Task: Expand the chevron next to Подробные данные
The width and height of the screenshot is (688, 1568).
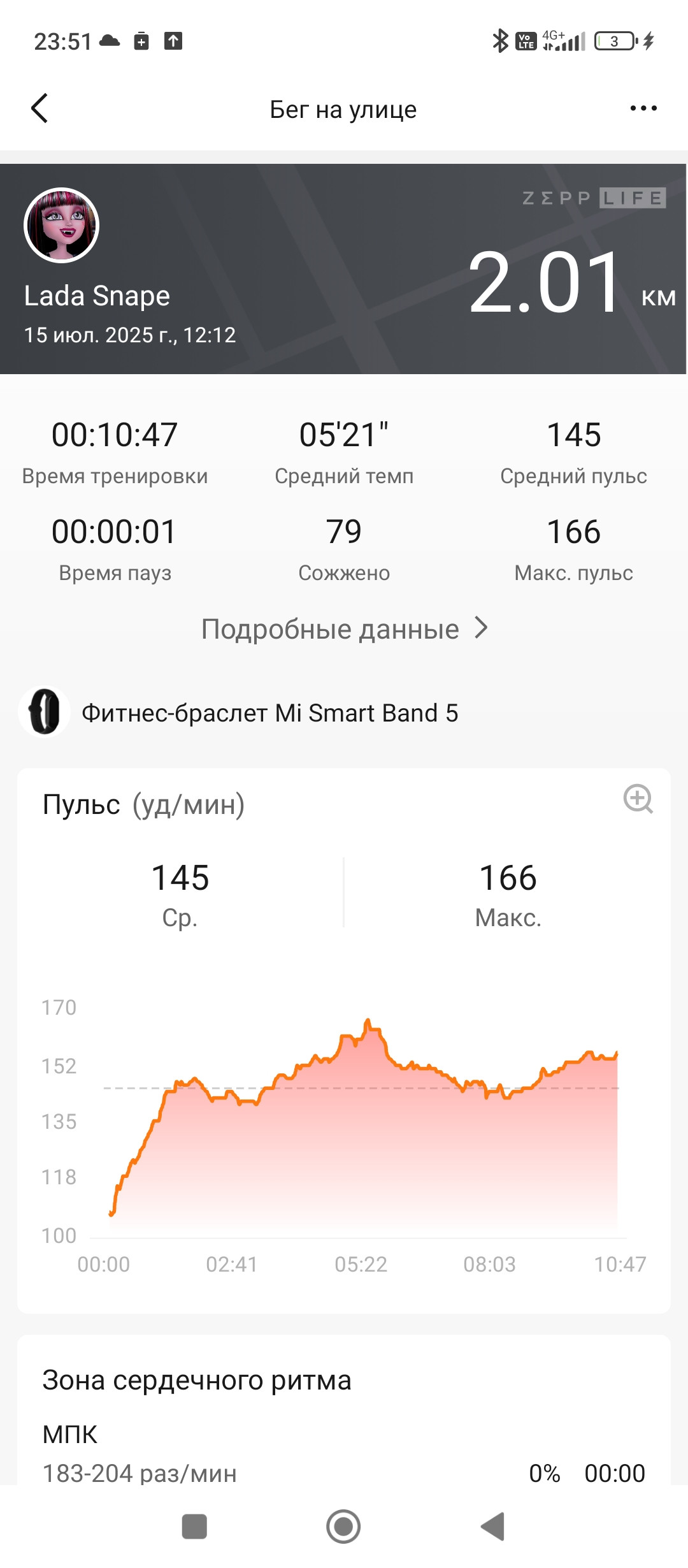Action: tap(482, 628)
